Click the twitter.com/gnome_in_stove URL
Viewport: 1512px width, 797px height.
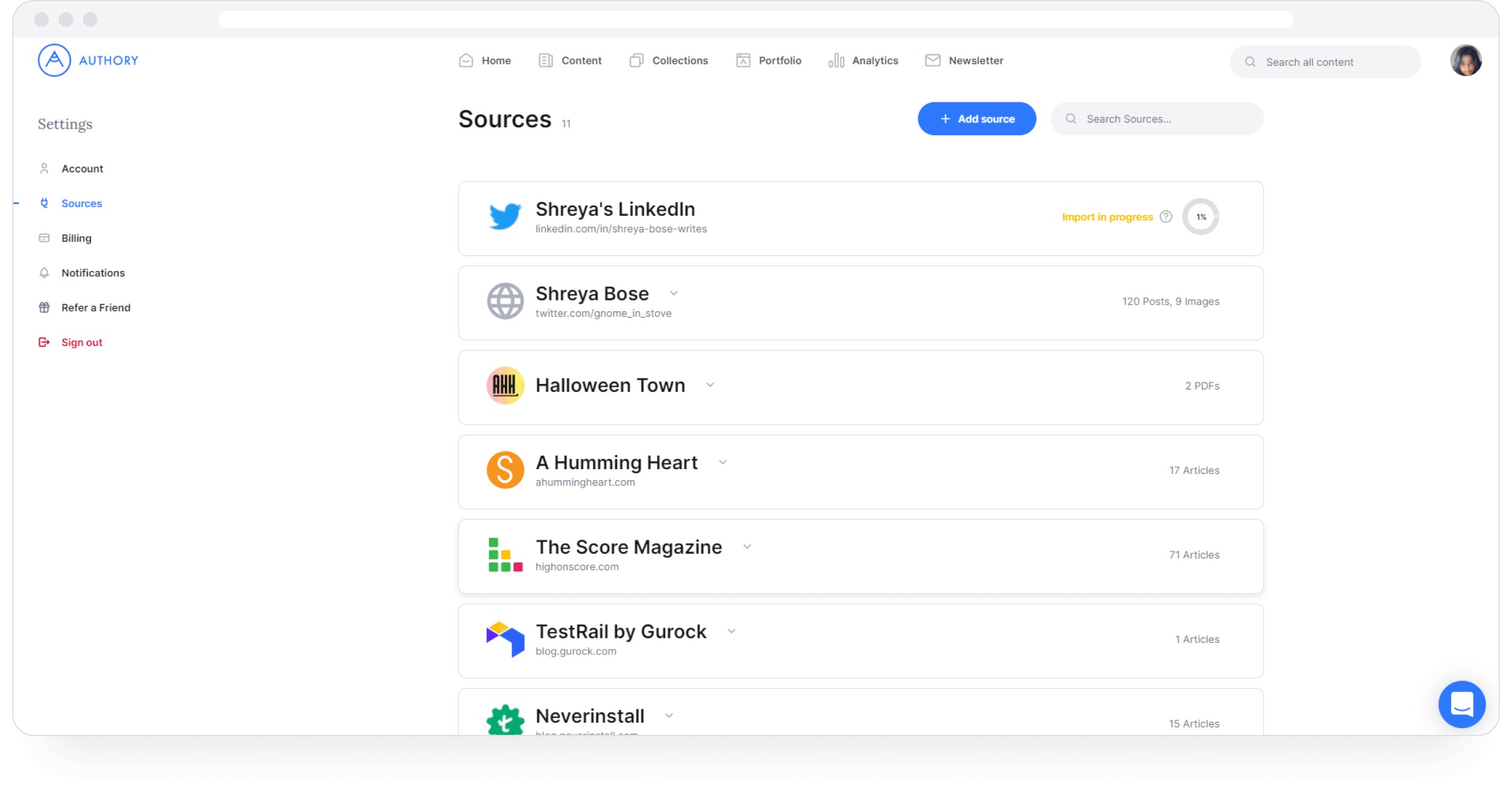coord(604,313)
